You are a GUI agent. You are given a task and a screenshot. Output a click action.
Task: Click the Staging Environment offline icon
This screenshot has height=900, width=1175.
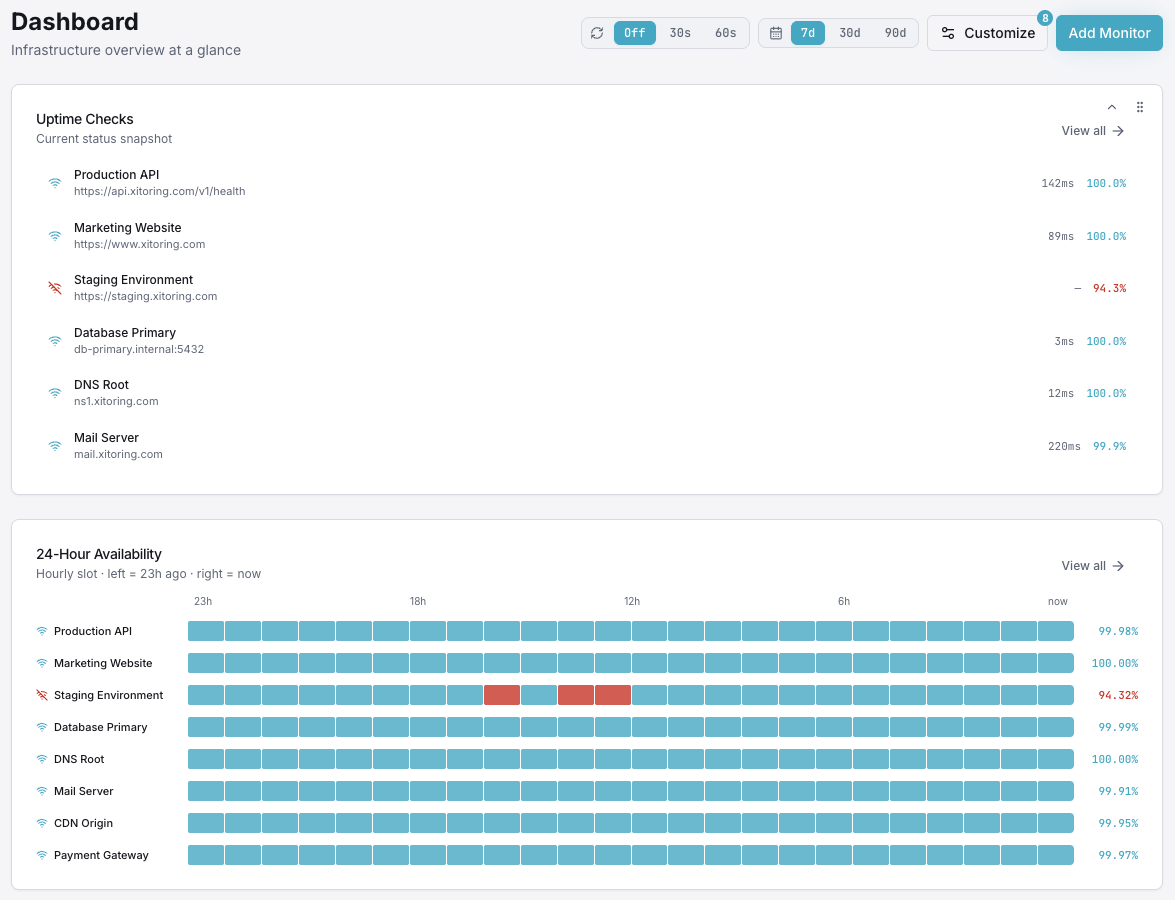point(55,288)
